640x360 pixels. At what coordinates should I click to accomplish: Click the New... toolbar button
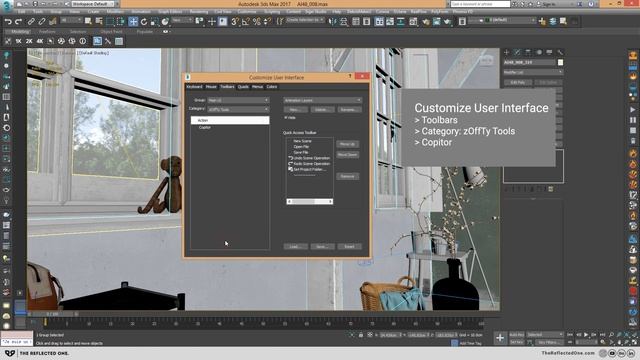(296, 110)
